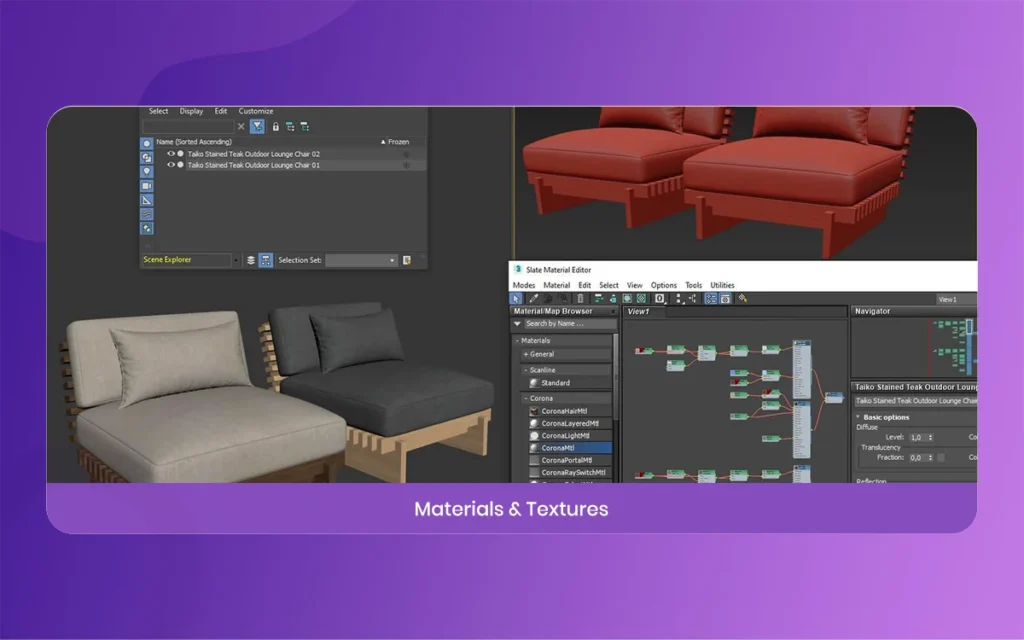The image size is (1024, 640).
Task: Open Material/Map Browser options arrow by search
Action: (517, 324)
